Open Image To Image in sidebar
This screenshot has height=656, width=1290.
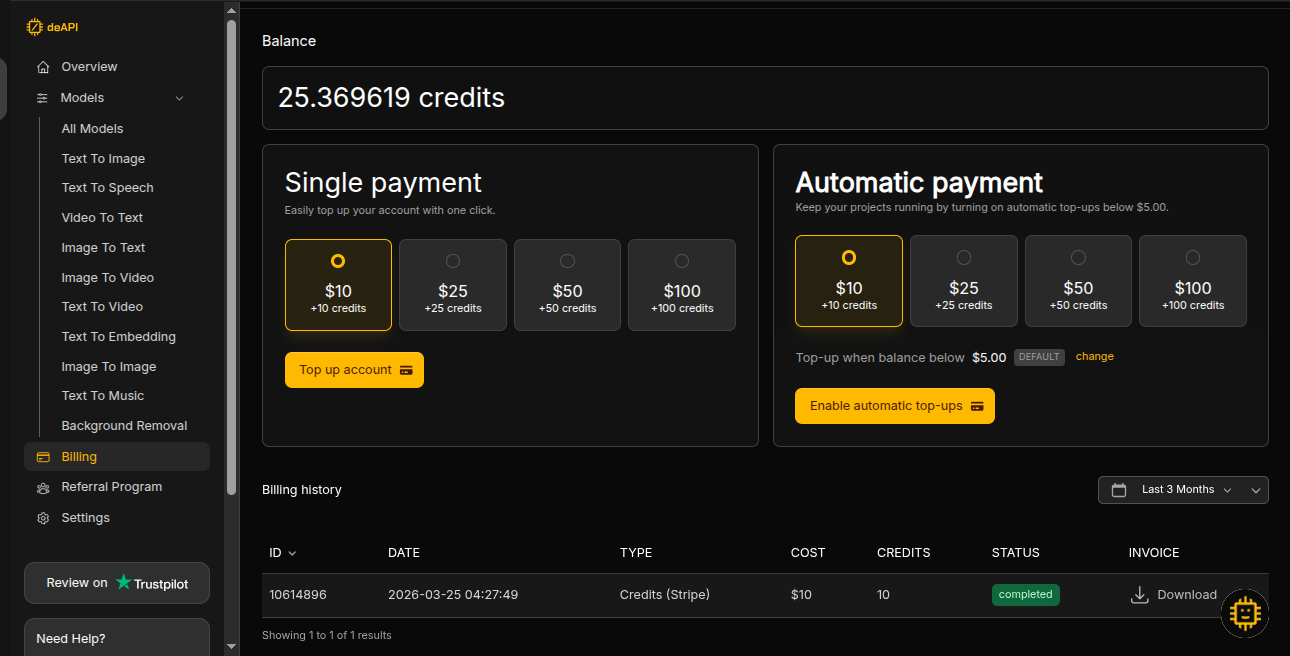tap(109, 367)
